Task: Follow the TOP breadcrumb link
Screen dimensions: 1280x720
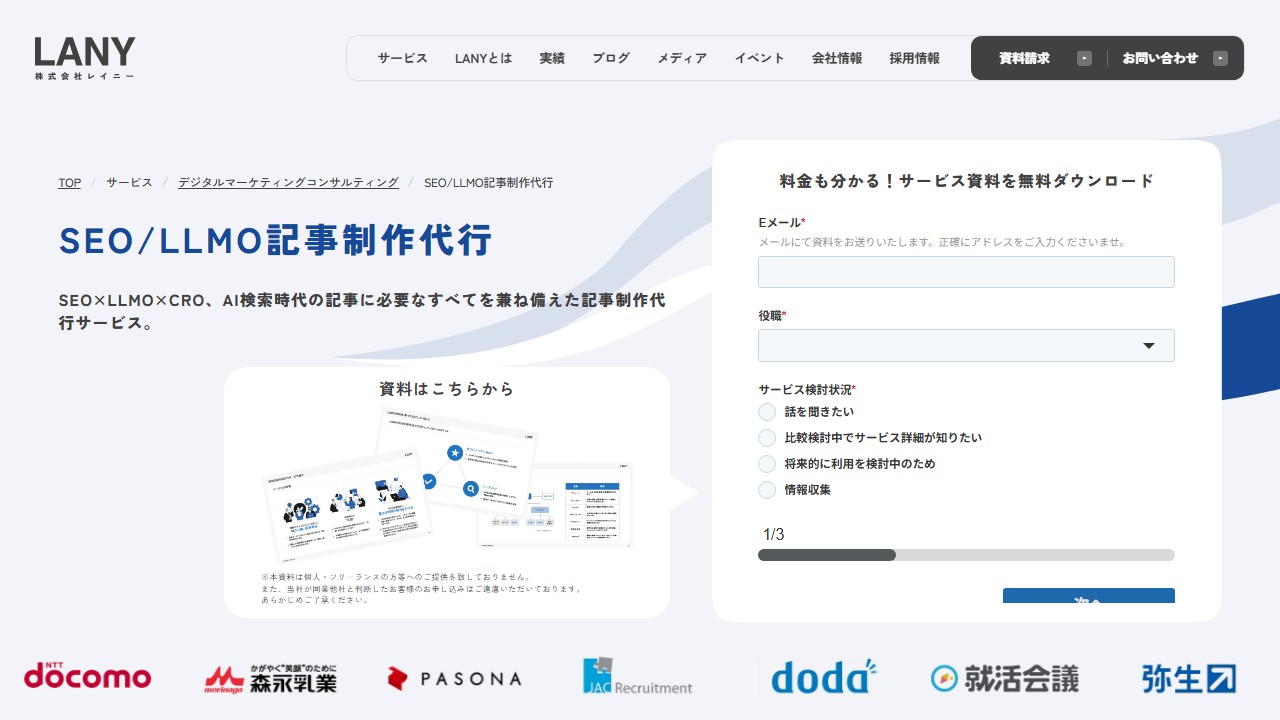Action: tap(69, 183)
